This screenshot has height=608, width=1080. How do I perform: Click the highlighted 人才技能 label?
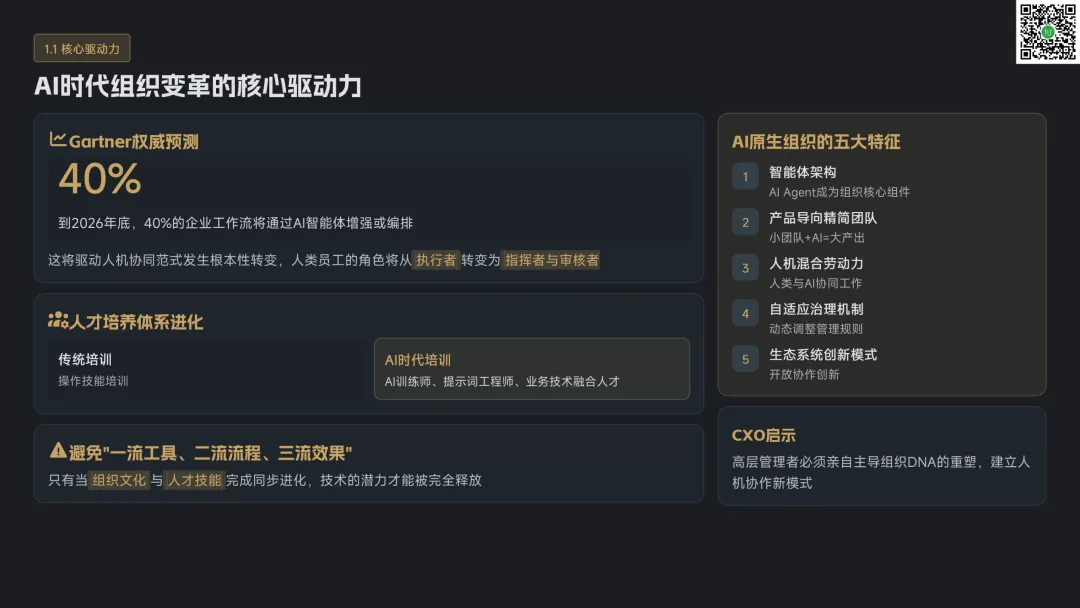194,480
